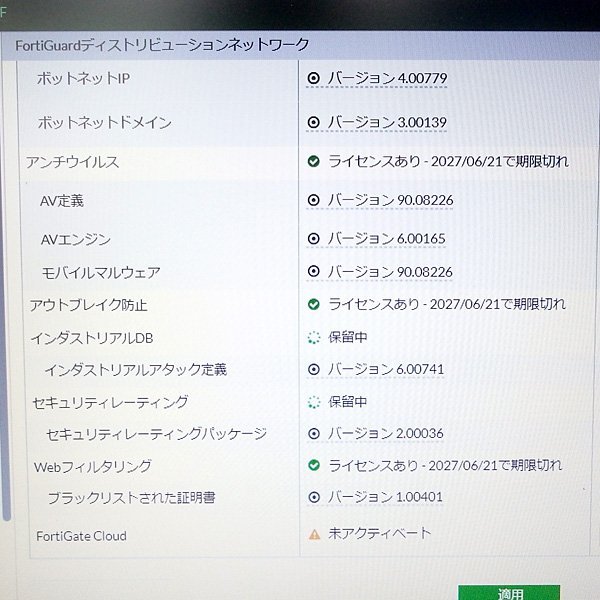Click the バージョン 6.00165 link
The image size is (600, 600).
pyautogui.click(x=386, y=239)
